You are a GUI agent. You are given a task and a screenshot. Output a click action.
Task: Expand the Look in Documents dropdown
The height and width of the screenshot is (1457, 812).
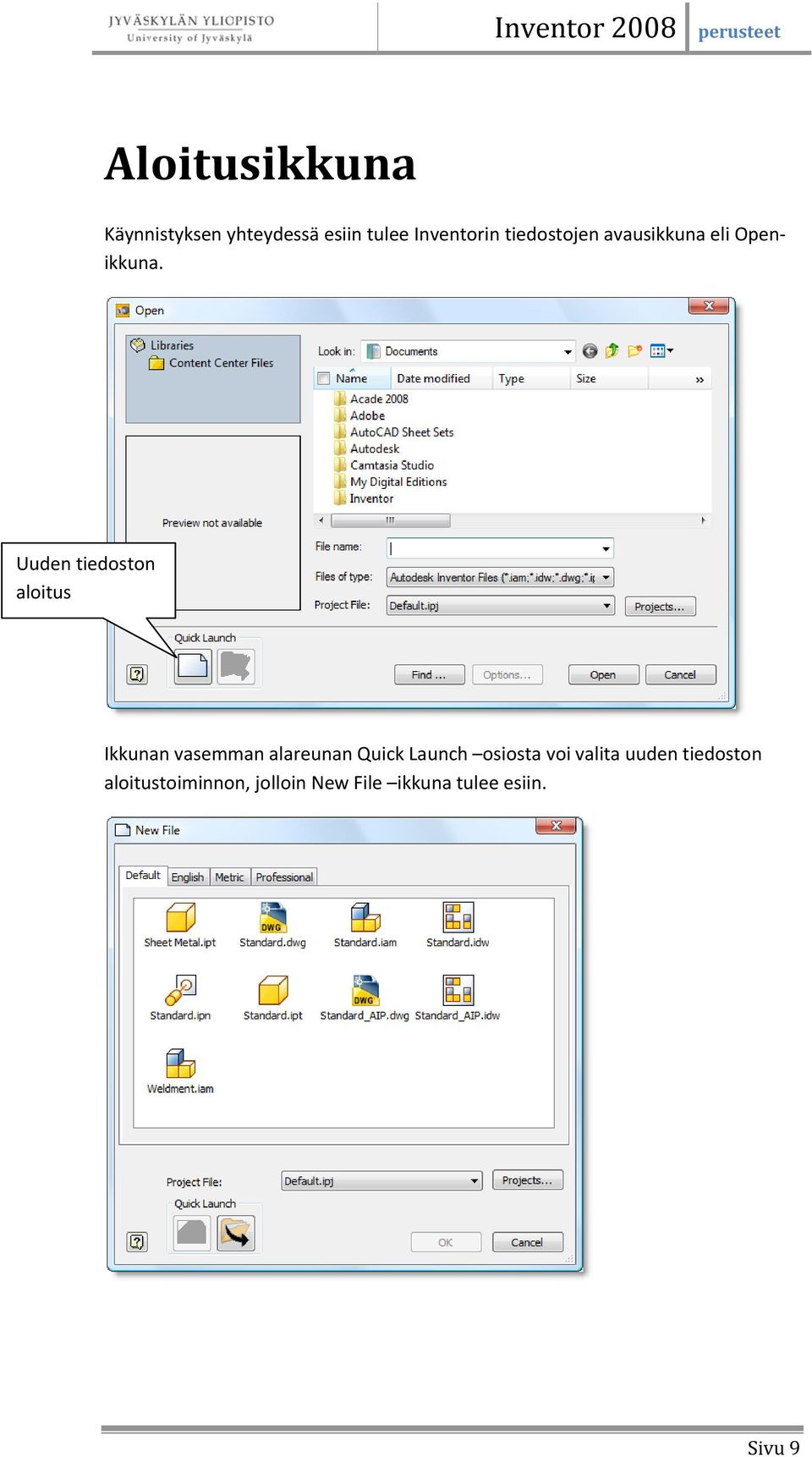(568, 352)
